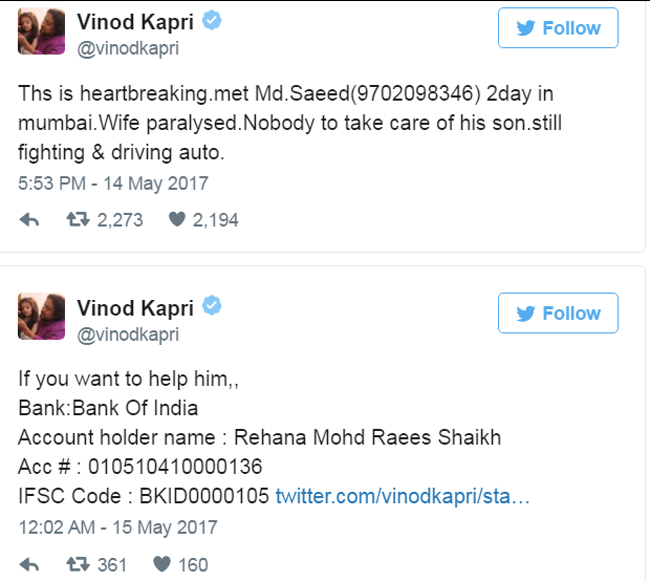
Task: Open the 12:02 AM - 15 May 2017 timestamp
Action: click(118, 527)
